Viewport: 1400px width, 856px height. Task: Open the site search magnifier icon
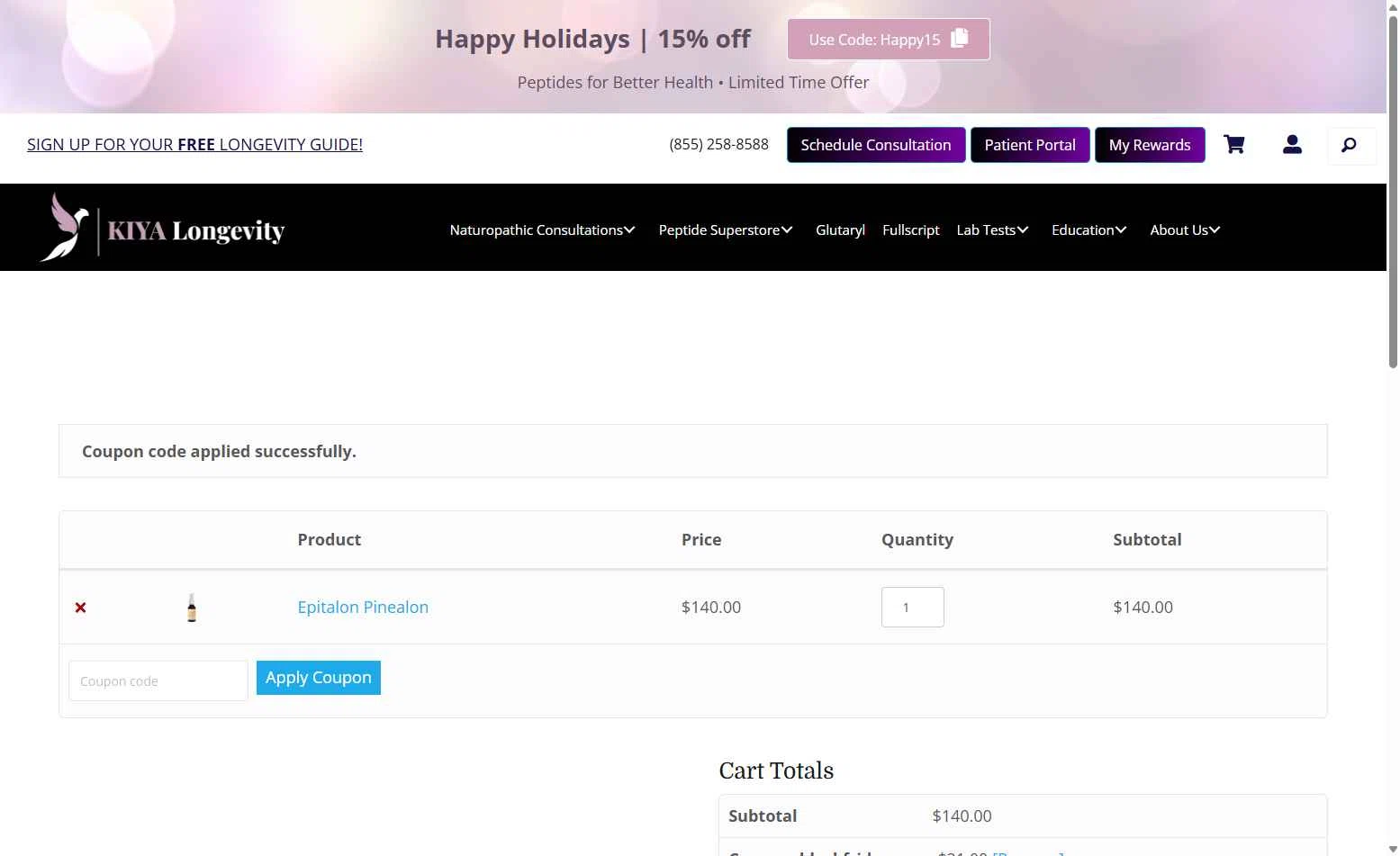[1350, 145]
